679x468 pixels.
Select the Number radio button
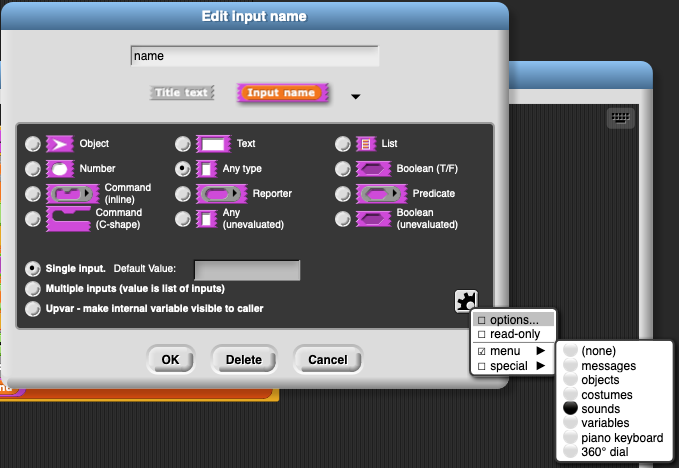(32, 169)
